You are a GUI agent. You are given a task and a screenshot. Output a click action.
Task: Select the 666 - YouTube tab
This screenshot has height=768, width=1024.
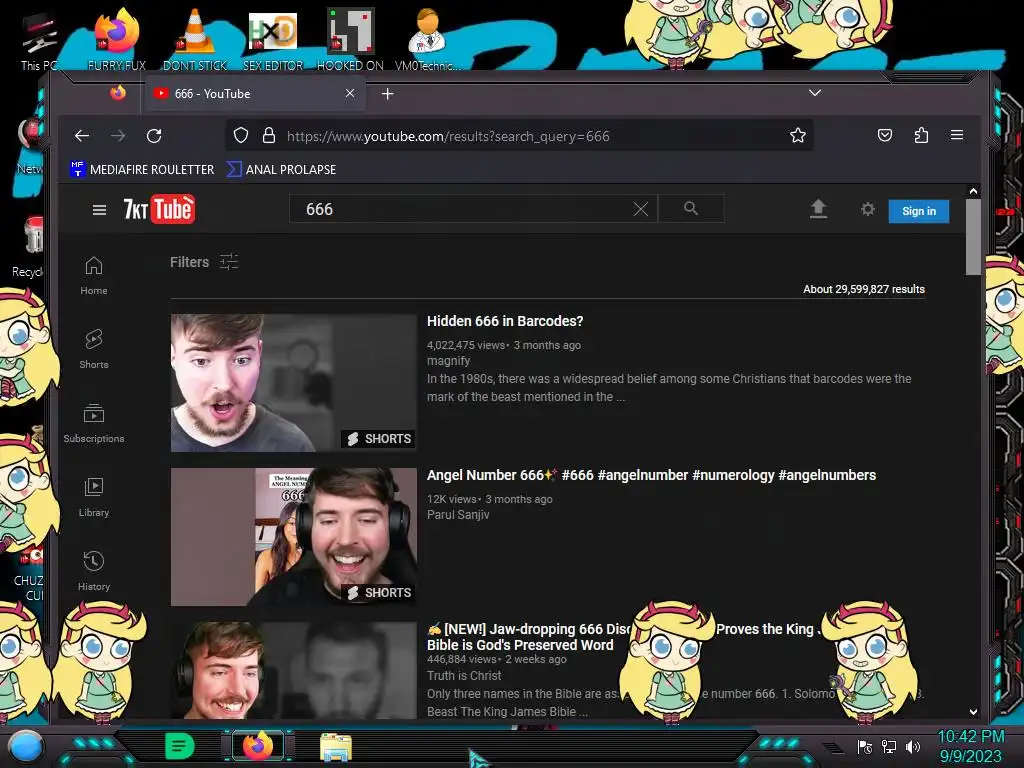point(255,93)
